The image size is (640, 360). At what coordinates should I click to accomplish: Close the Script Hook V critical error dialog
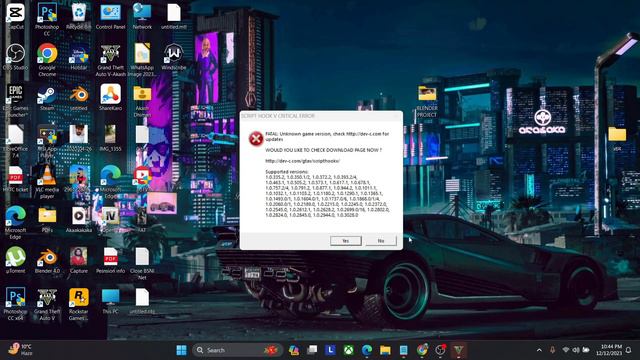tap(396, 116)
